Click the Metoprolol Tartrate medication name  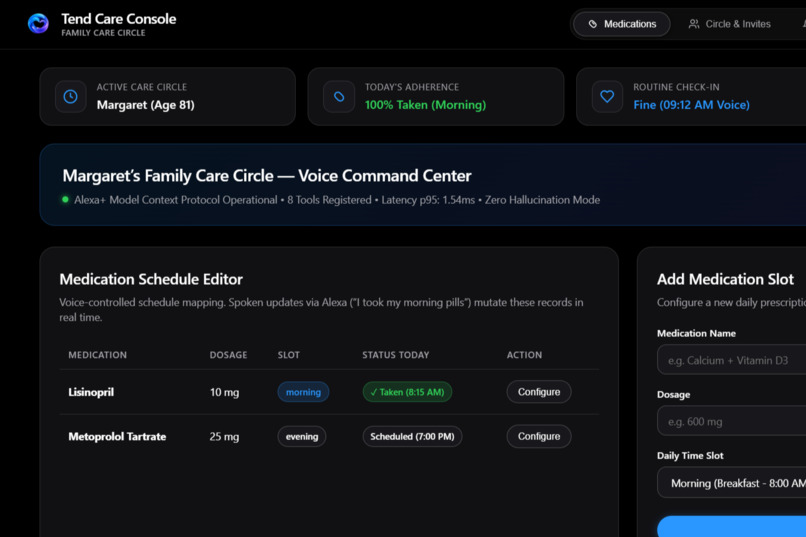[117, 436]
